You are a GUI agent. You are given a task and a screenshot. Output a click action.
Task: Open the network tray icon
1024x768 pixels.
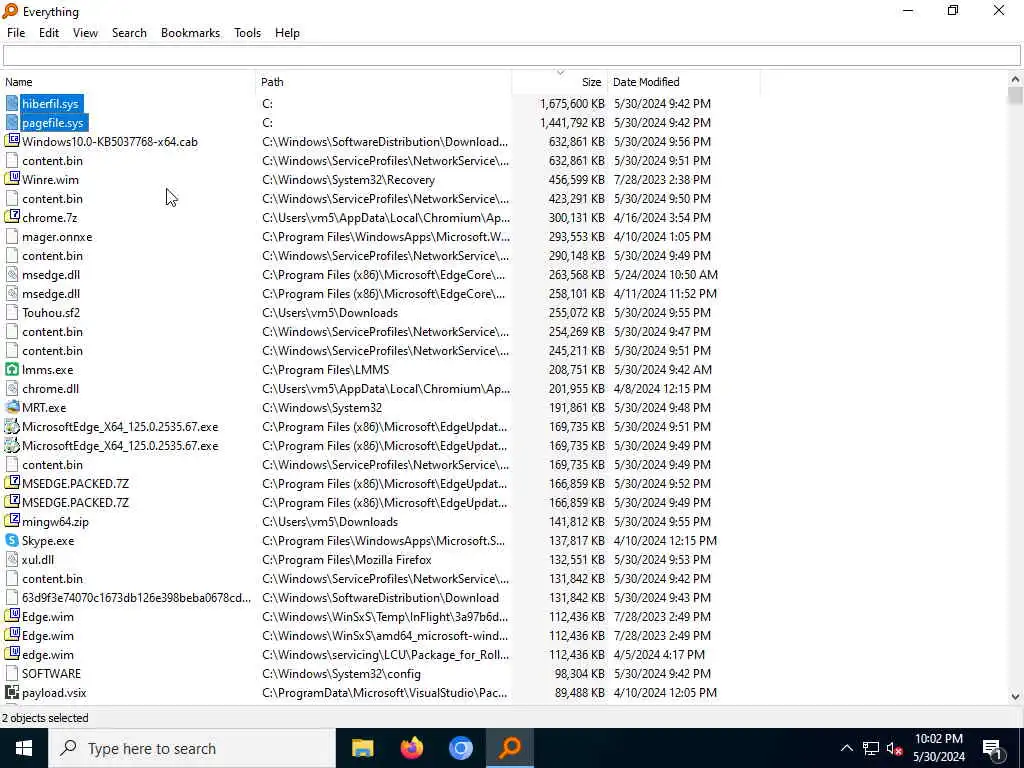[870, 748]
